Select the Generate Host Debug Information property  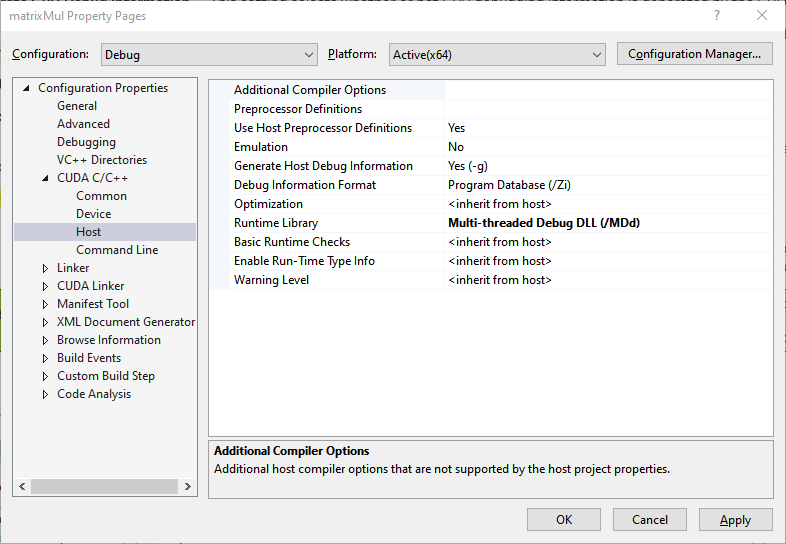click(x=323, y=166)
